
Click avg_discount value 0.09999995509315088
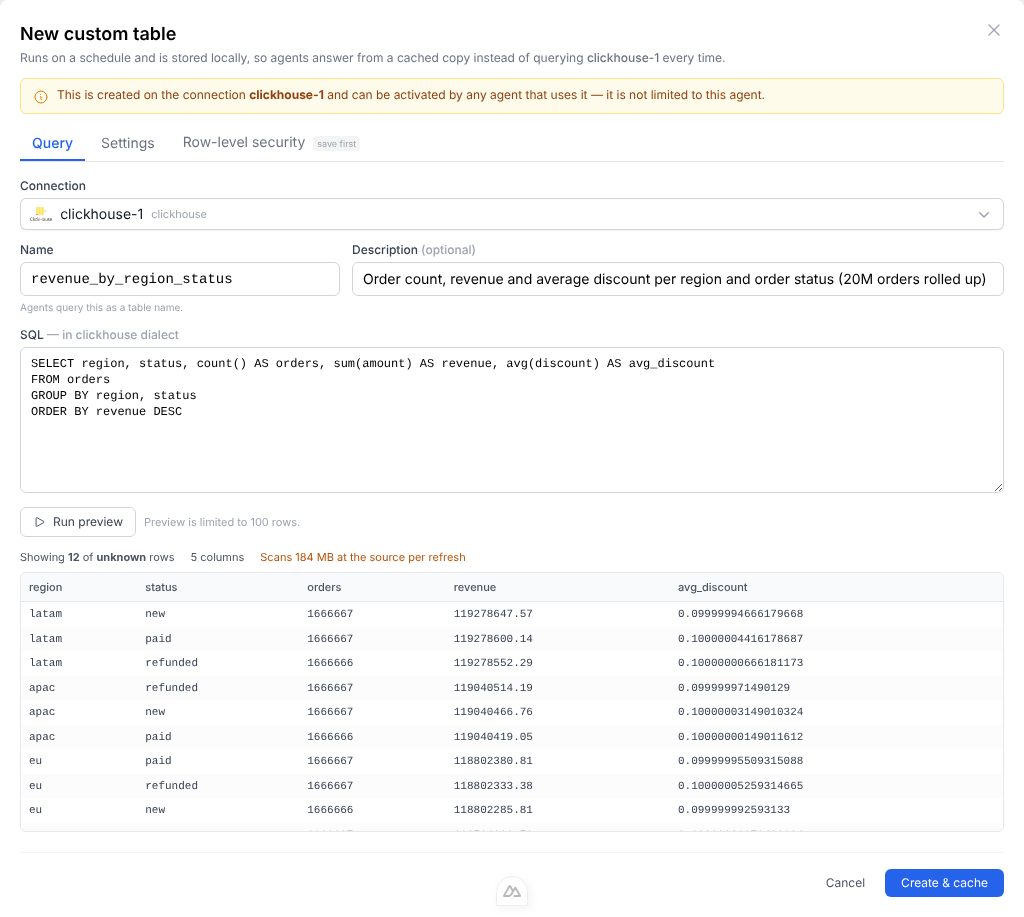coord(740,760)
